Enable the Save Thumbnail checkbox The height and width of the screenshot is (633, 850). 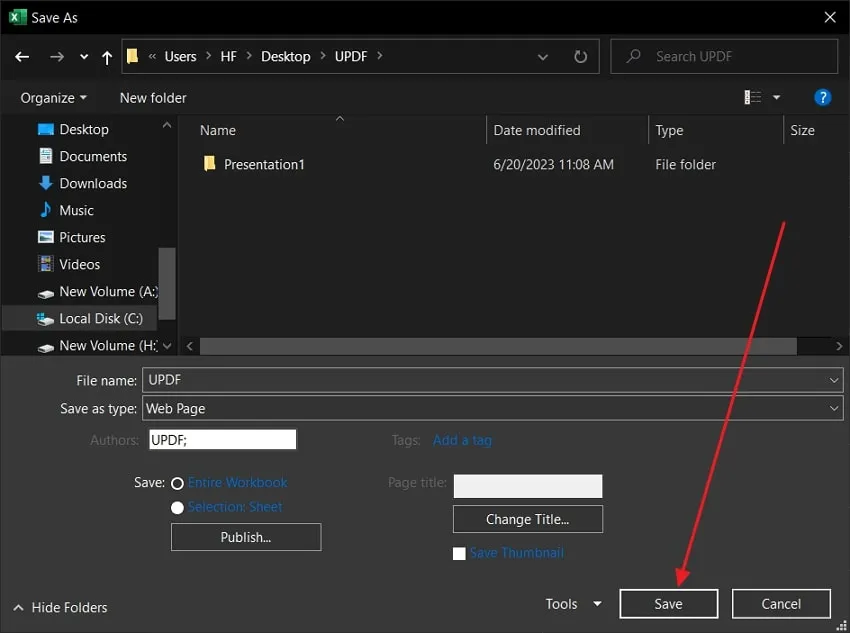click(x=459, y=553)
